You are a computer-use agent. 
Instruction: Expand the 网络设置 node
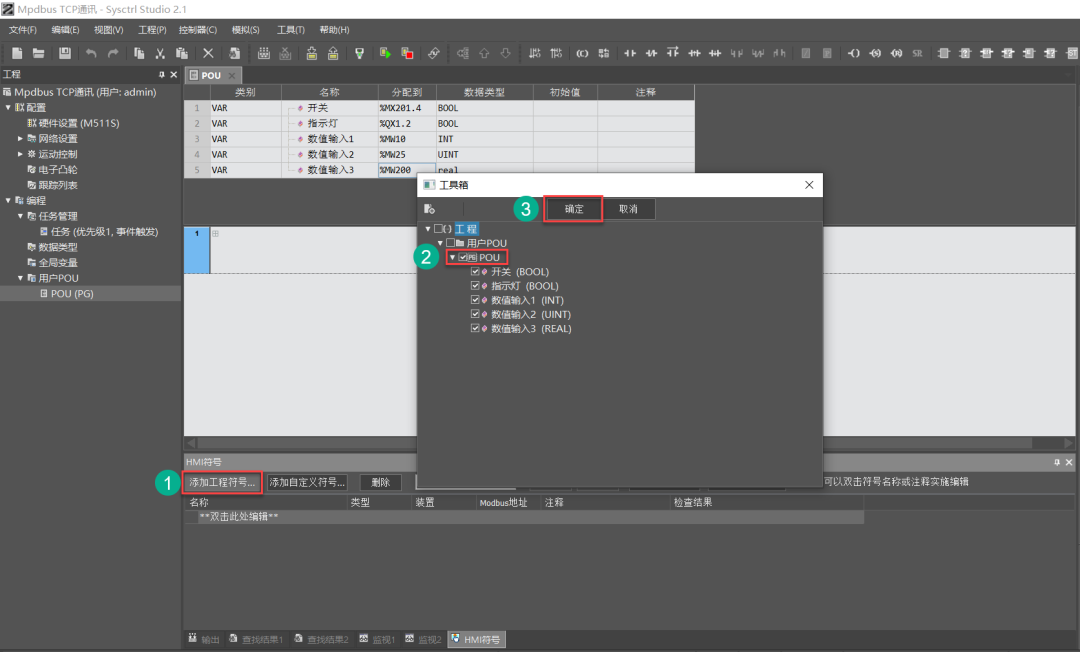click(x=21, y=138)
